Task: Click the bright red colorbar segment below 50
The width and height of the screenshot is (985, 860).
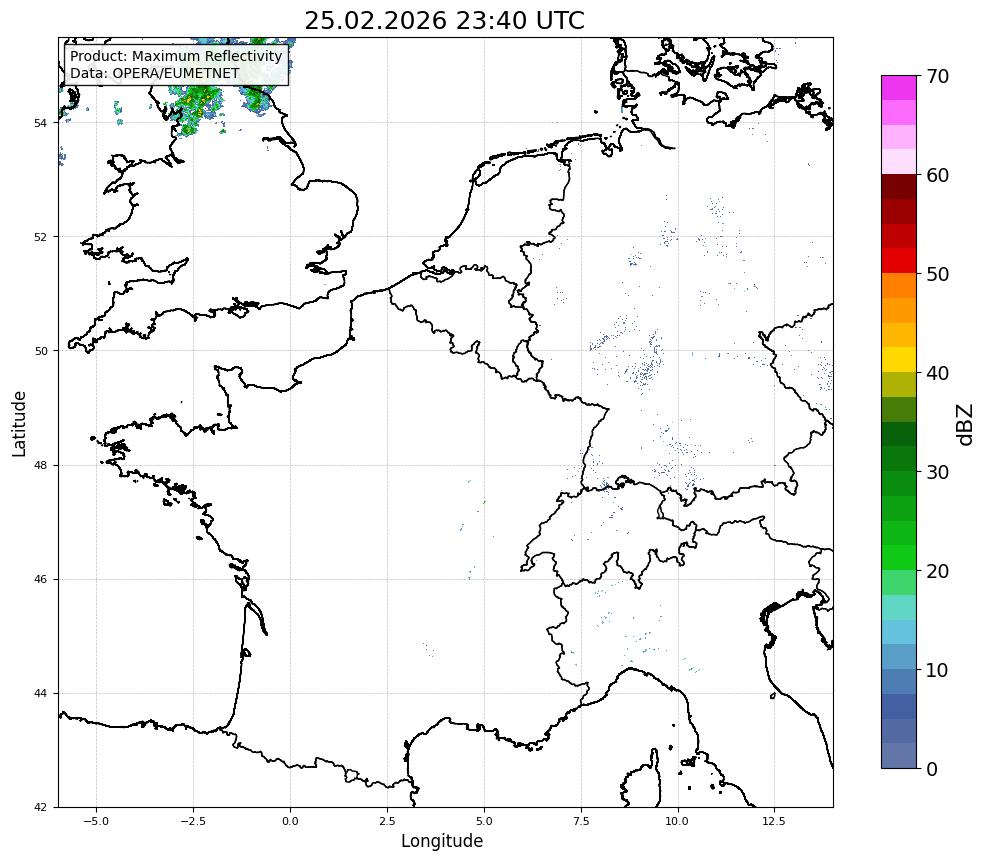Action: click(x=899, y=261)
